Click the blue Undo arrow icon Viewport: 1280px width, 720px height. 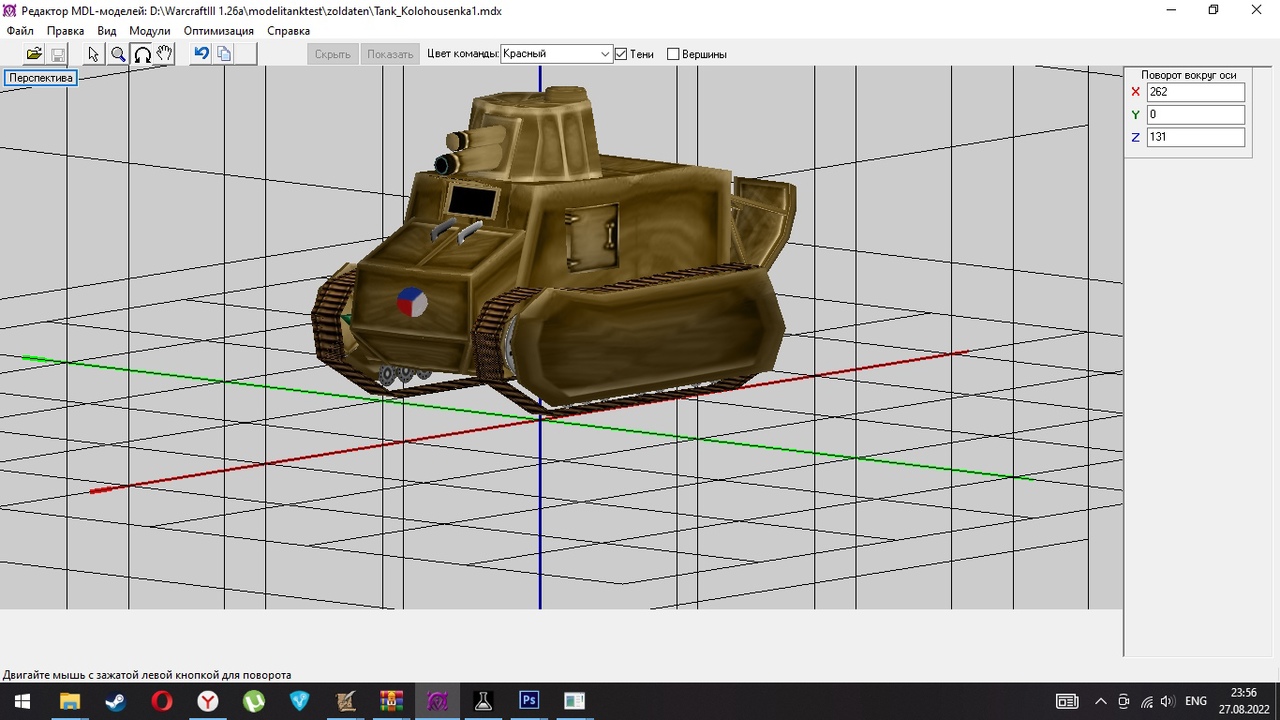coord(201,54)
